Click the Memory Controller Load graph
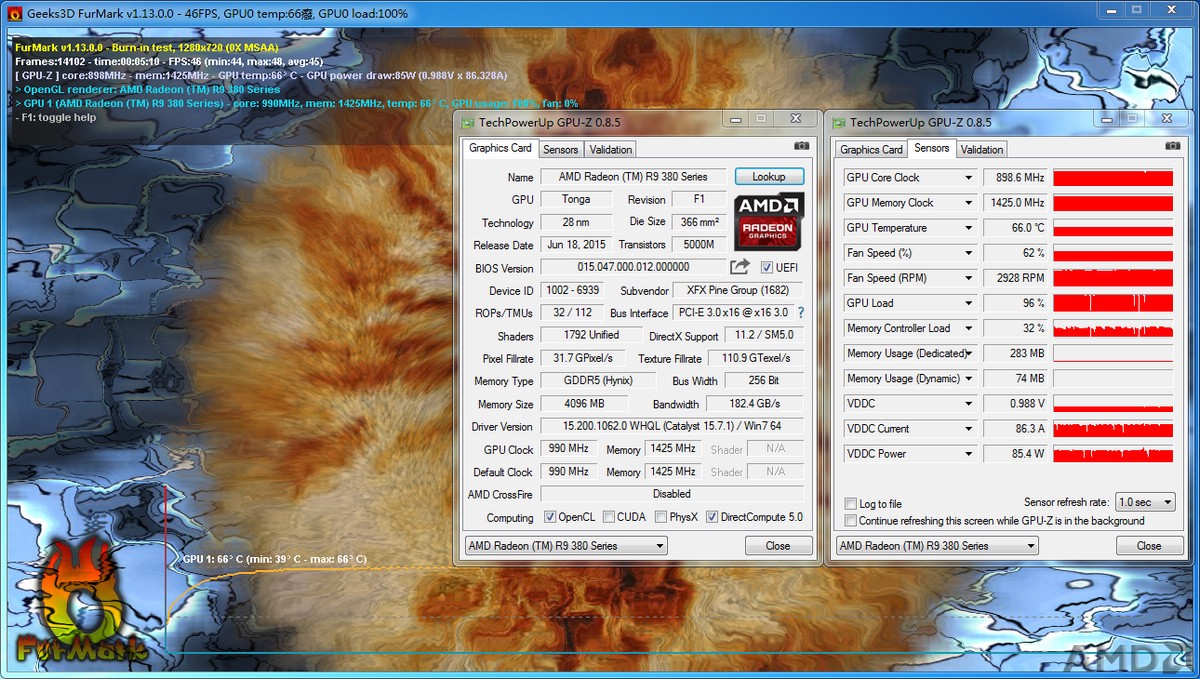Viewport: 1200px width, 679px height. [1113, 328]
